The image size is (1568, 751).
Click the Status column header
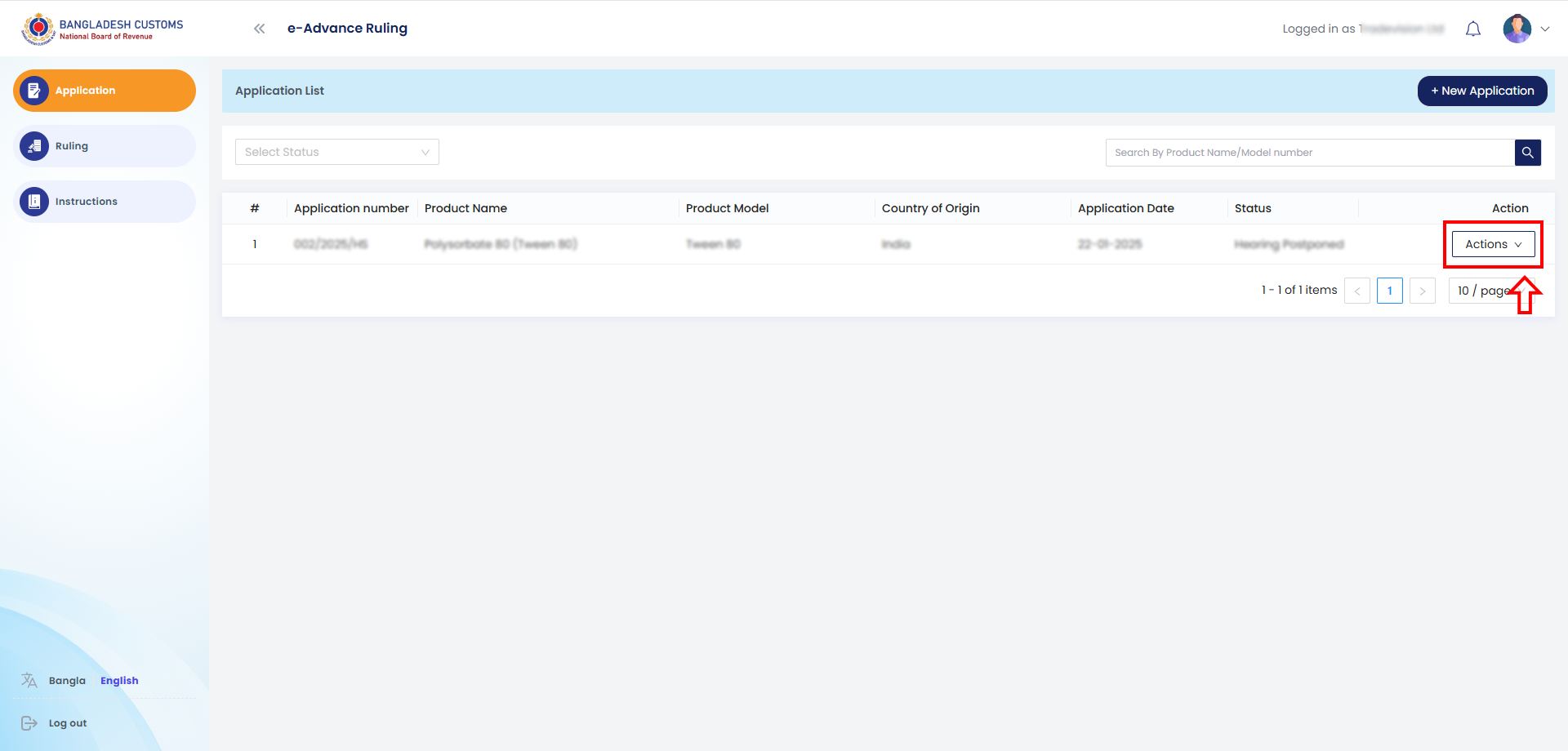click(1253, 208)
